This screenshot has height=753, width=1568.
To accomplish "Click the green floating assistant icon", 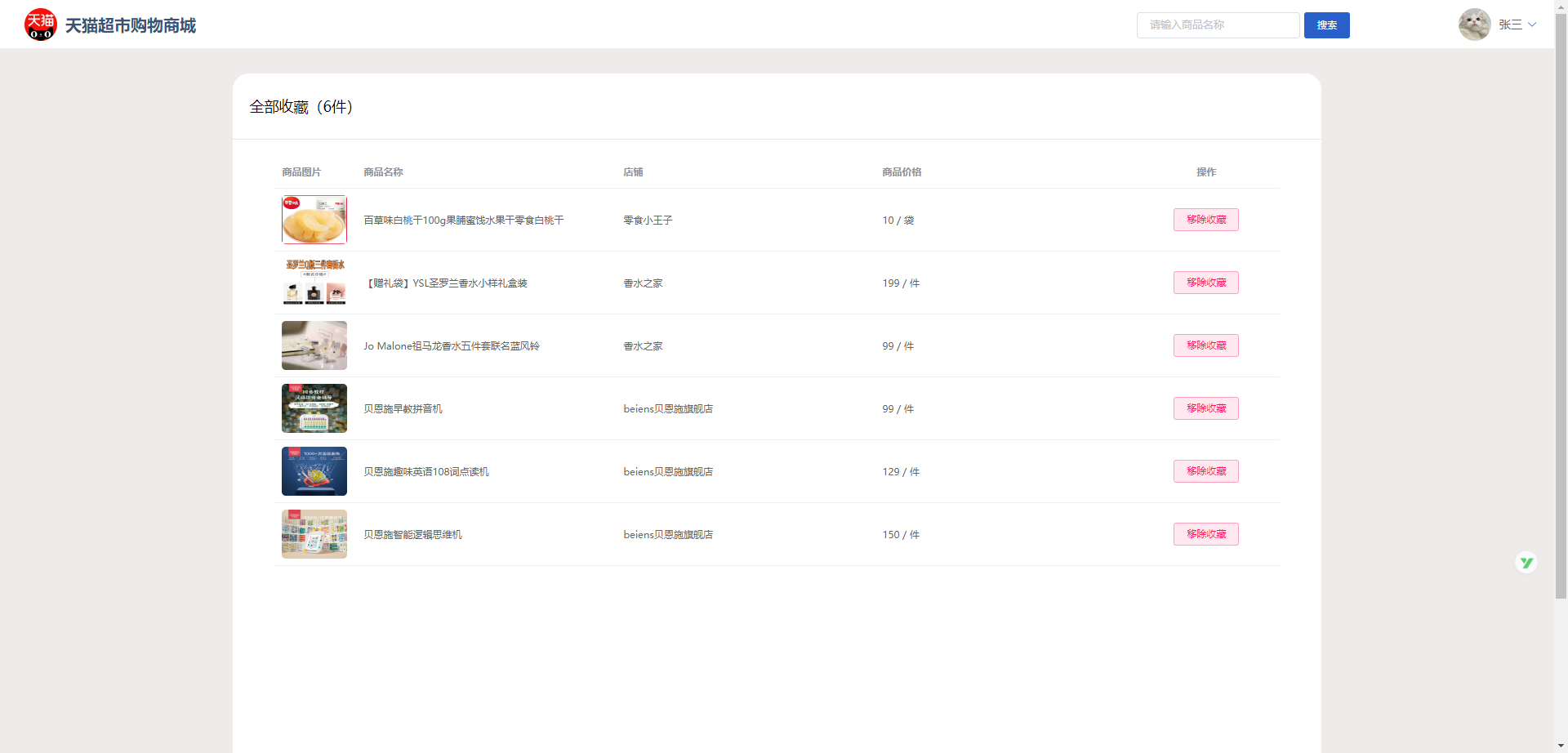I will (x=1526, y=563).
